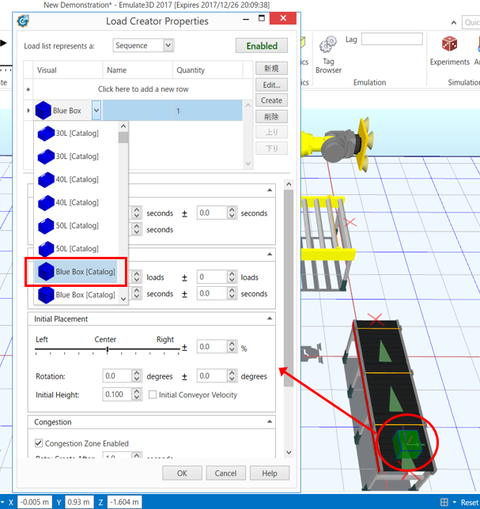Click the Blue Box visual cell icon

click(43, 110)
